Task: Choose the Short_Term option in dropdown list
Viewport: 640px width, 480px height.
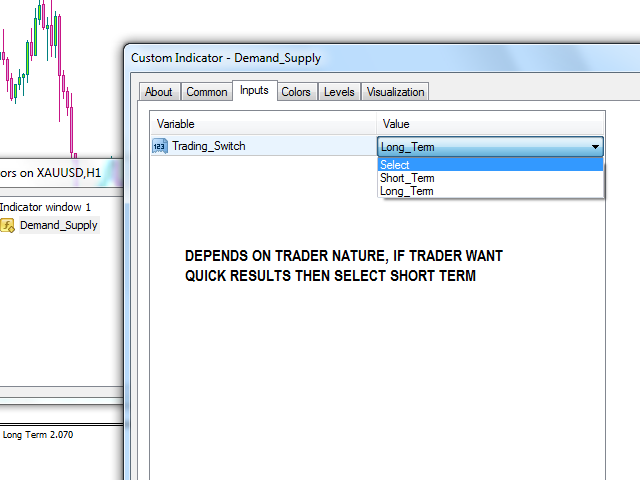Action: [x=407, y=178]
